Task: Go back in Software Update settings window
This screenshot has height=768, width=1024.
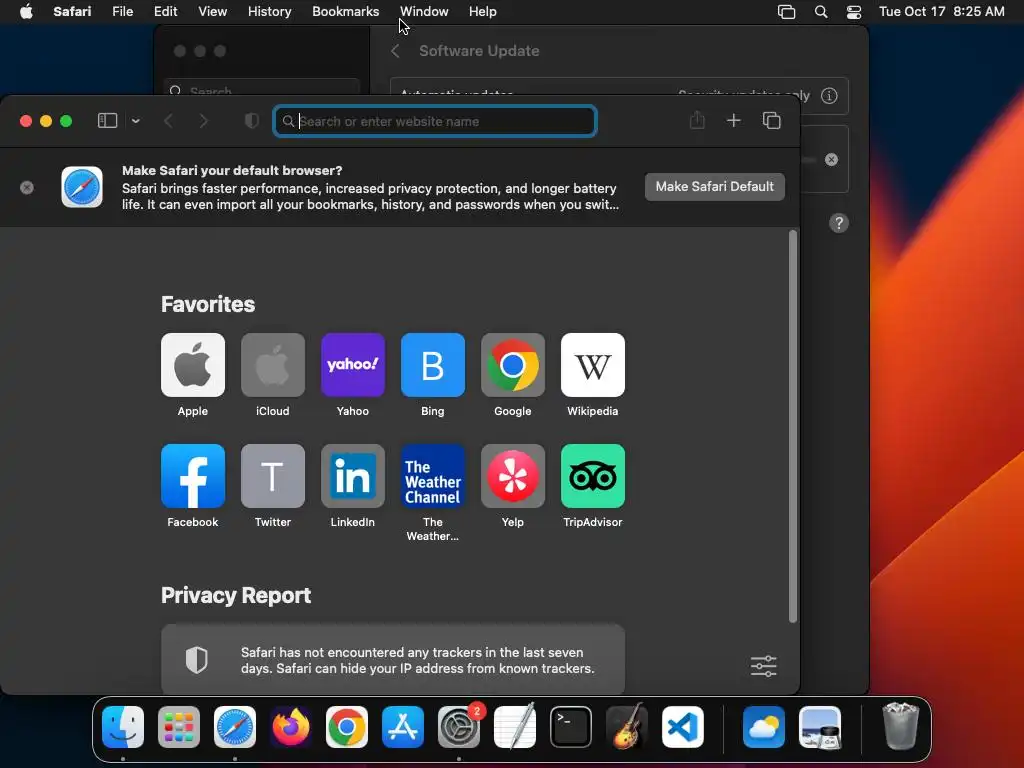Action: 395,51
